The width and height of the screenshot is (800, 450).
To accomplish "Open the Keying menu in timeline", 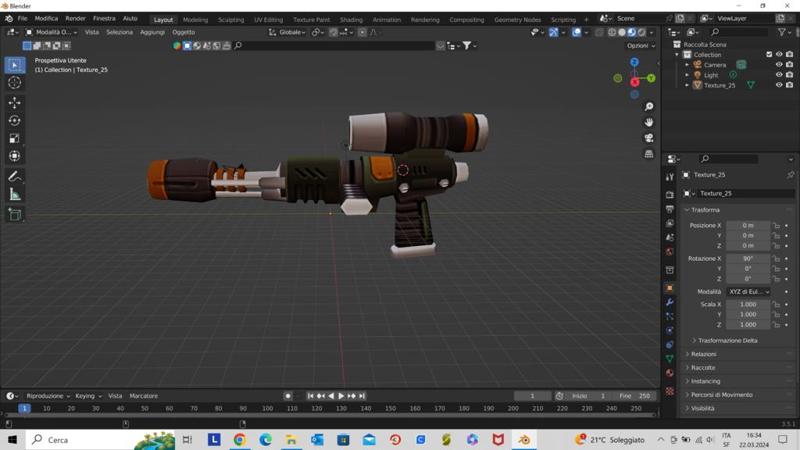I will click(88, 396).
